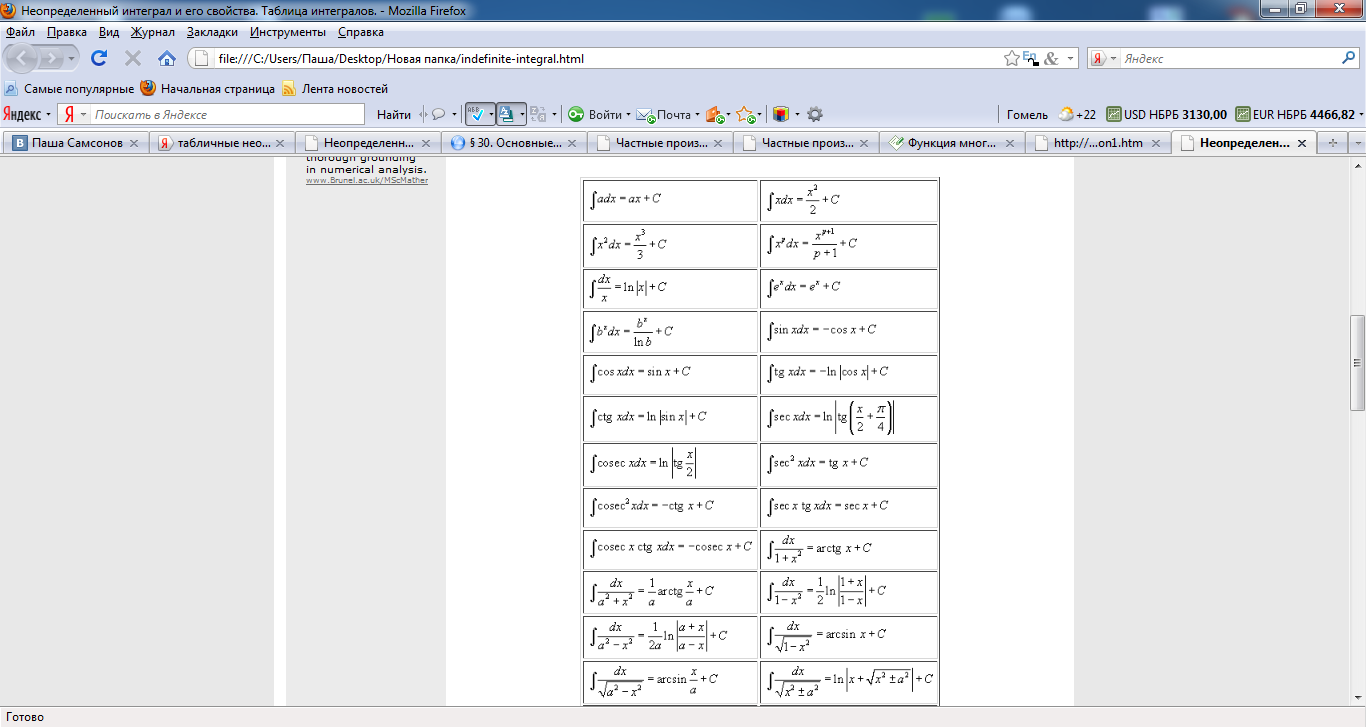Click the Почта envelope icon
This screenshot has height=728, width=1366.
pos(645,114)
